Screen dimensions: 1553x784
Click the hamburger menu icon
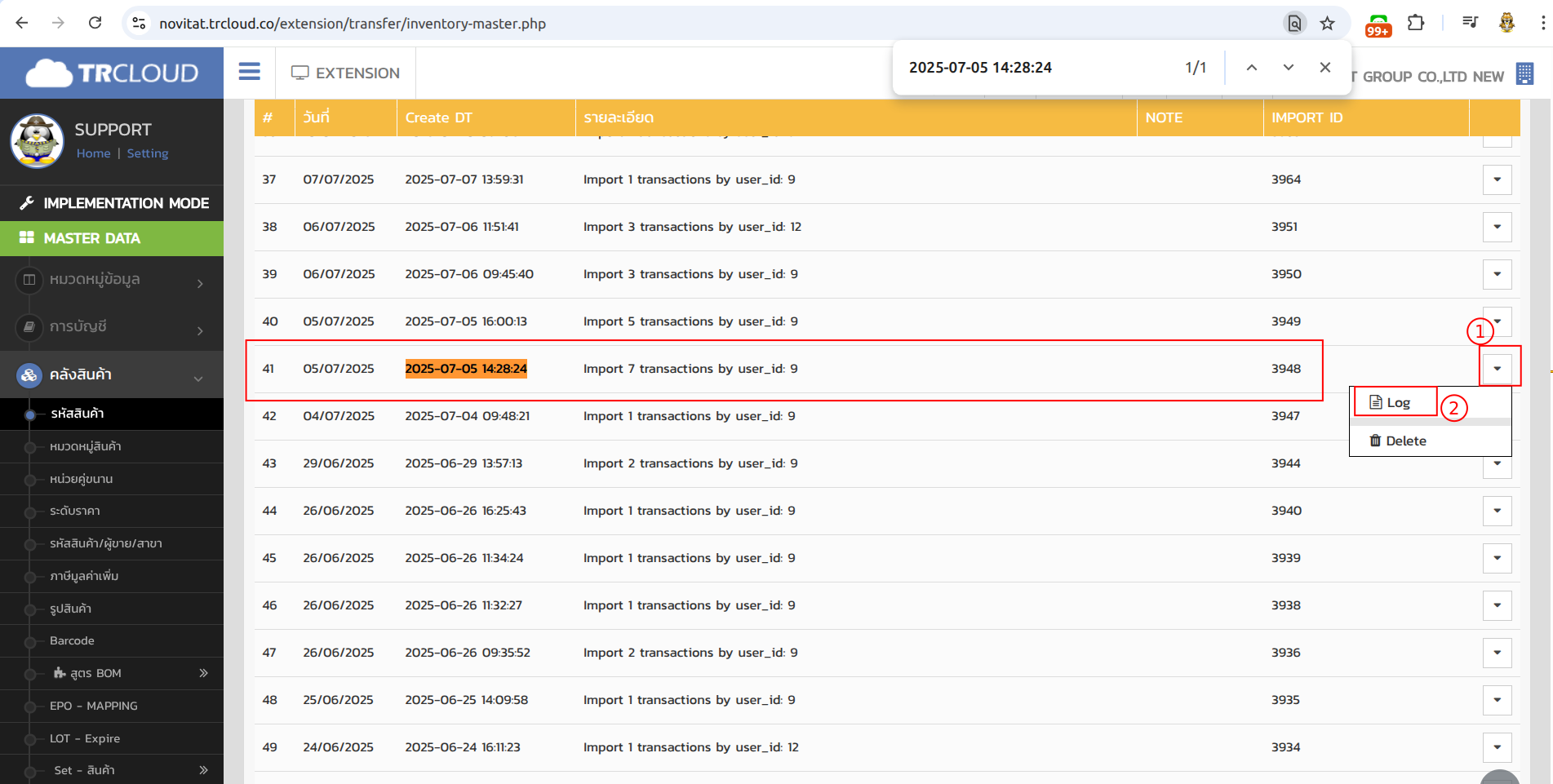[249, 72]
